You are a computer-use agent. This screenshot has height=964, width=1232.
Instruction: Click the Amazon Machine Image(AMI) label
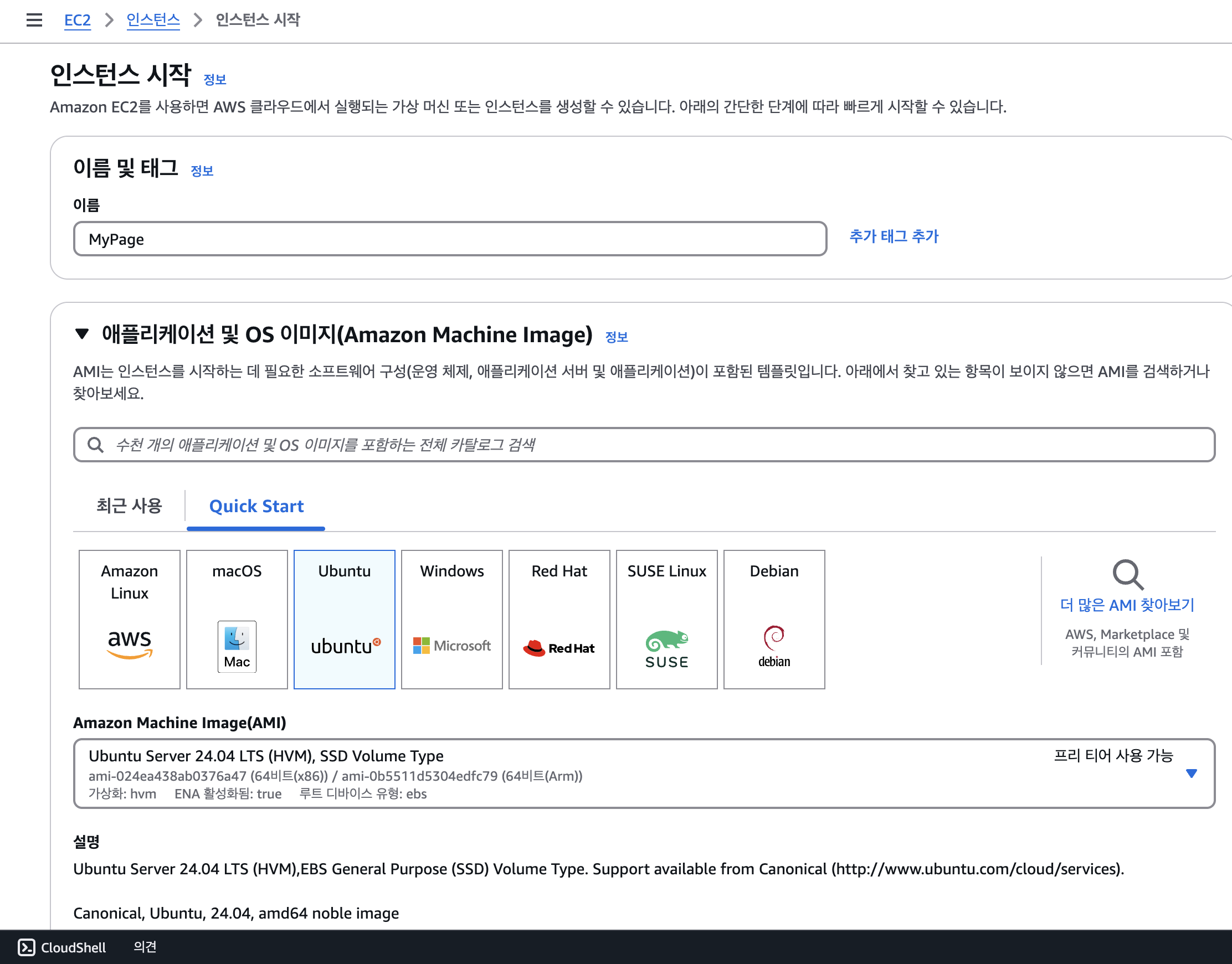coord(179,723)
